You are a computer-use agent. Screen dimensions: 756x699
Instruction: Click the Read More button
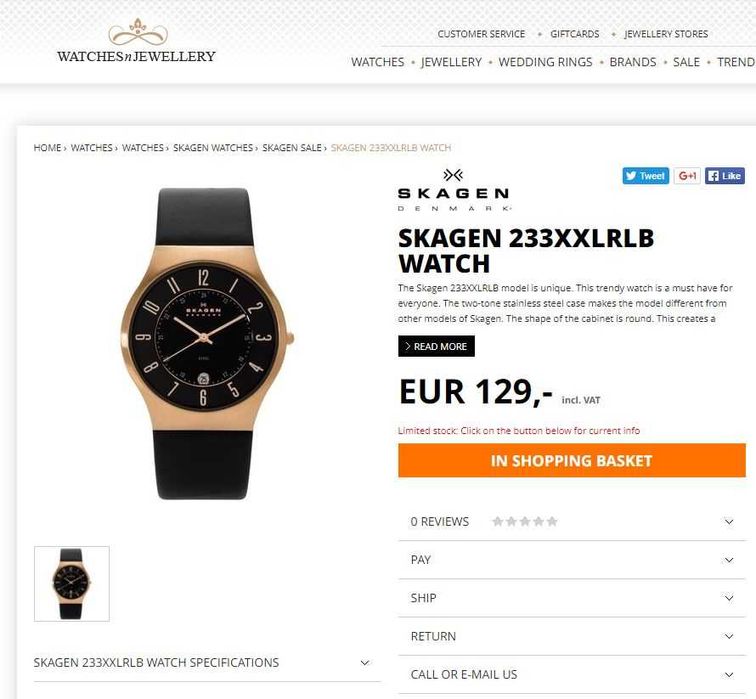click(436, 346)
